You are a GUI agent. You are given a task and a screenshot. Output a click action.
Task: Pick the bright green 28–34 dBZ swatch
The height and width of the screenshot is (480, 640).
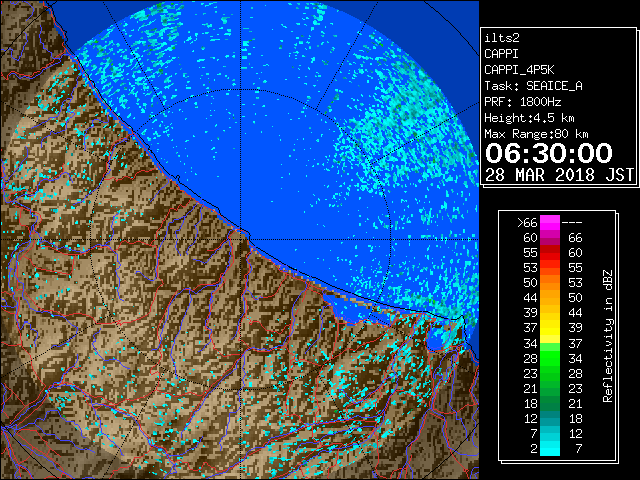point(550,358)
